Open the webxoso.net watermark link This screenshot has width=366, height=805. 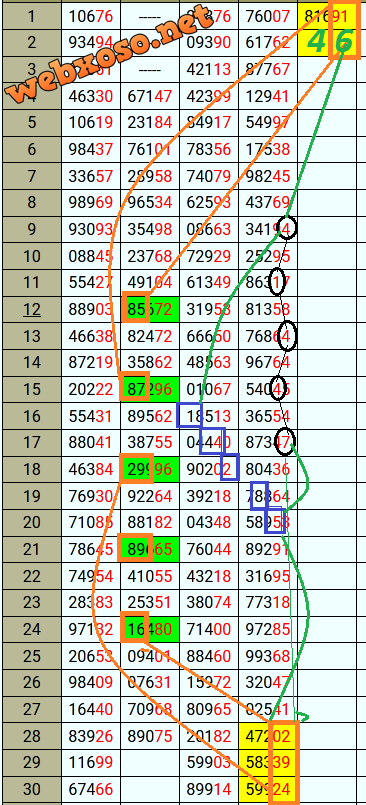tap(110, 54)
